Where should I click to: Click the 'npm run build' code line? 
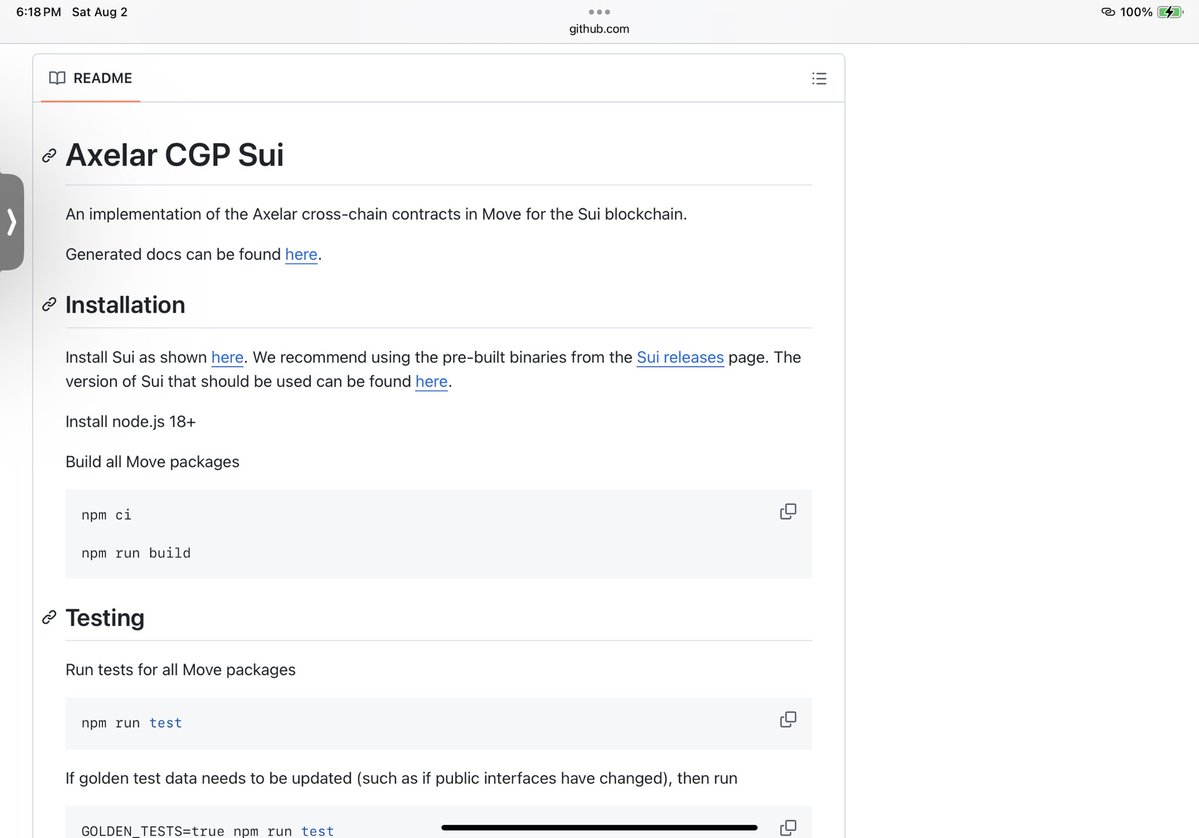click(136, 553)
